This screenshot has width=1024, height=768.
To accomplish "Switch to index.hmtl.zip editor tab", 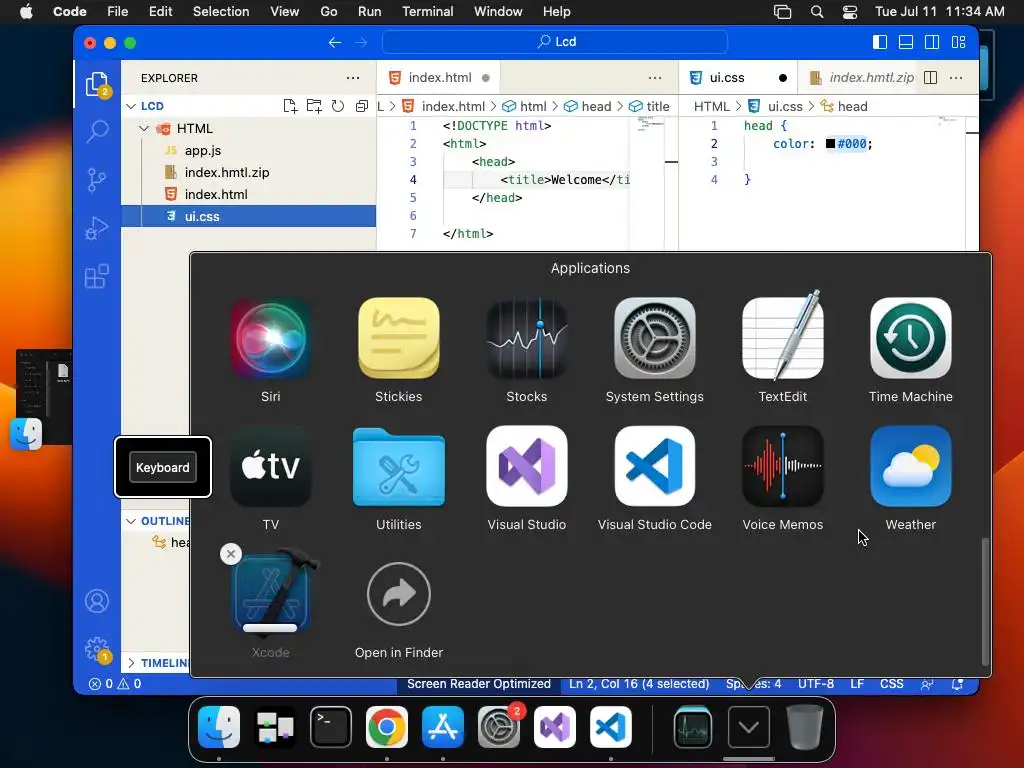I will pyautogui.click(x=861, y=78).
